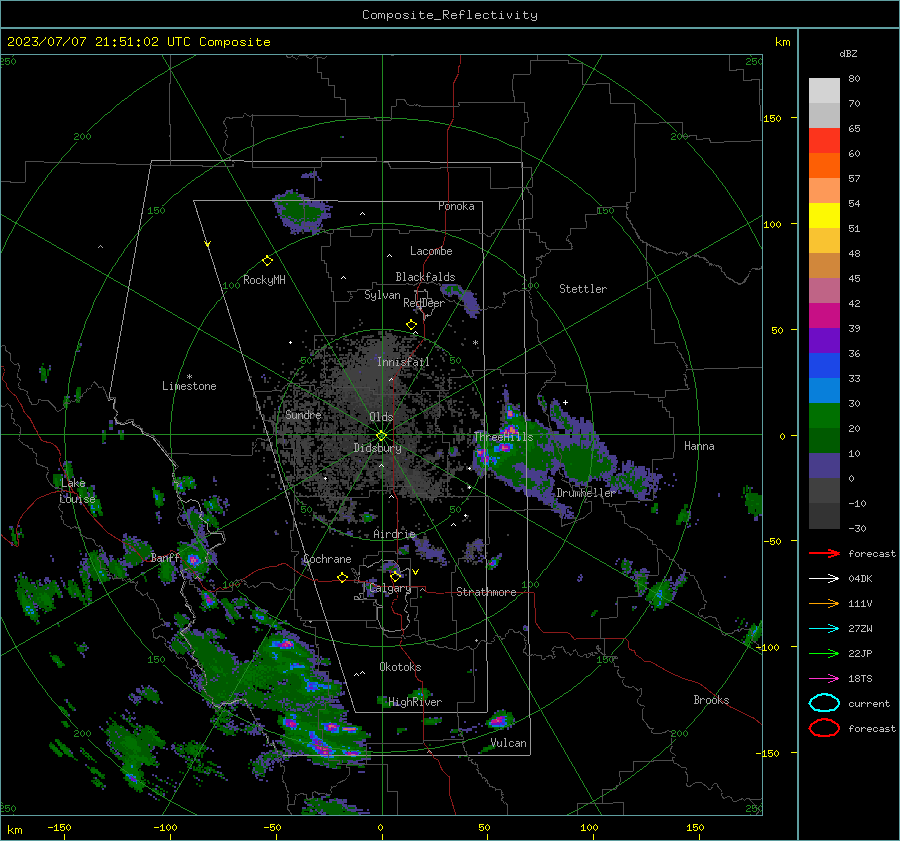
Task: Click the white 04DK arrow legend icon
Action: click(x=824, y=579)
